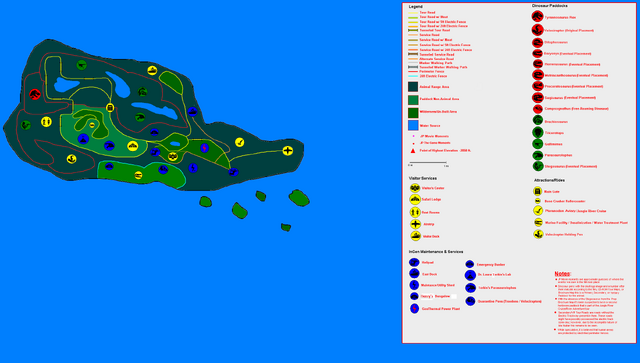This screenshot has width=640, height=363.
Task: Pick the blue Water Source swatch
Action: pyautogui.click(x=413, y=125)
